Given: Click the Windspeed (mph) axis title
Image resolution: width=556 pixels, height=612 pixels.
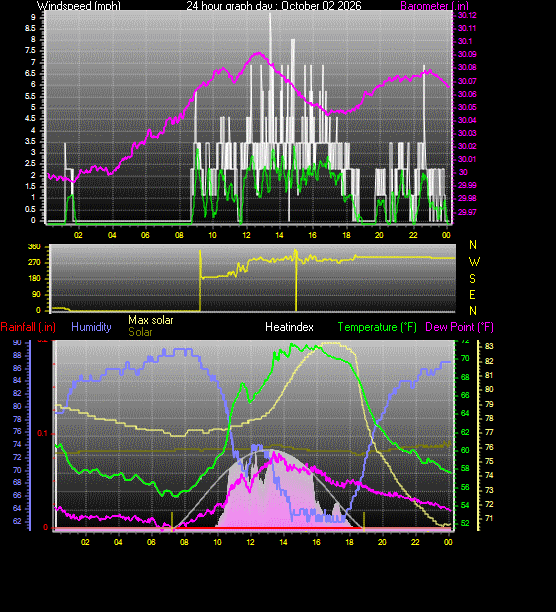Looking at the screenshot, I should (78, 5).
